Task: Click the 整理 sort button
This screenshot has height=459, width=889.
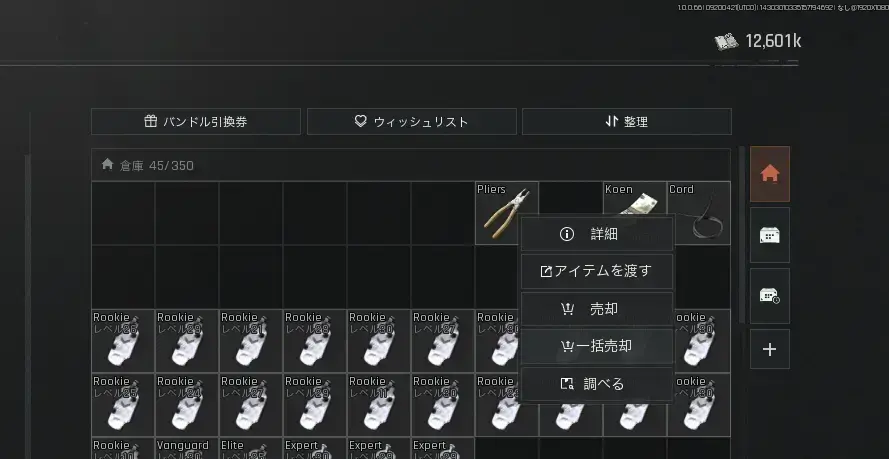Action: coord(626,121)
